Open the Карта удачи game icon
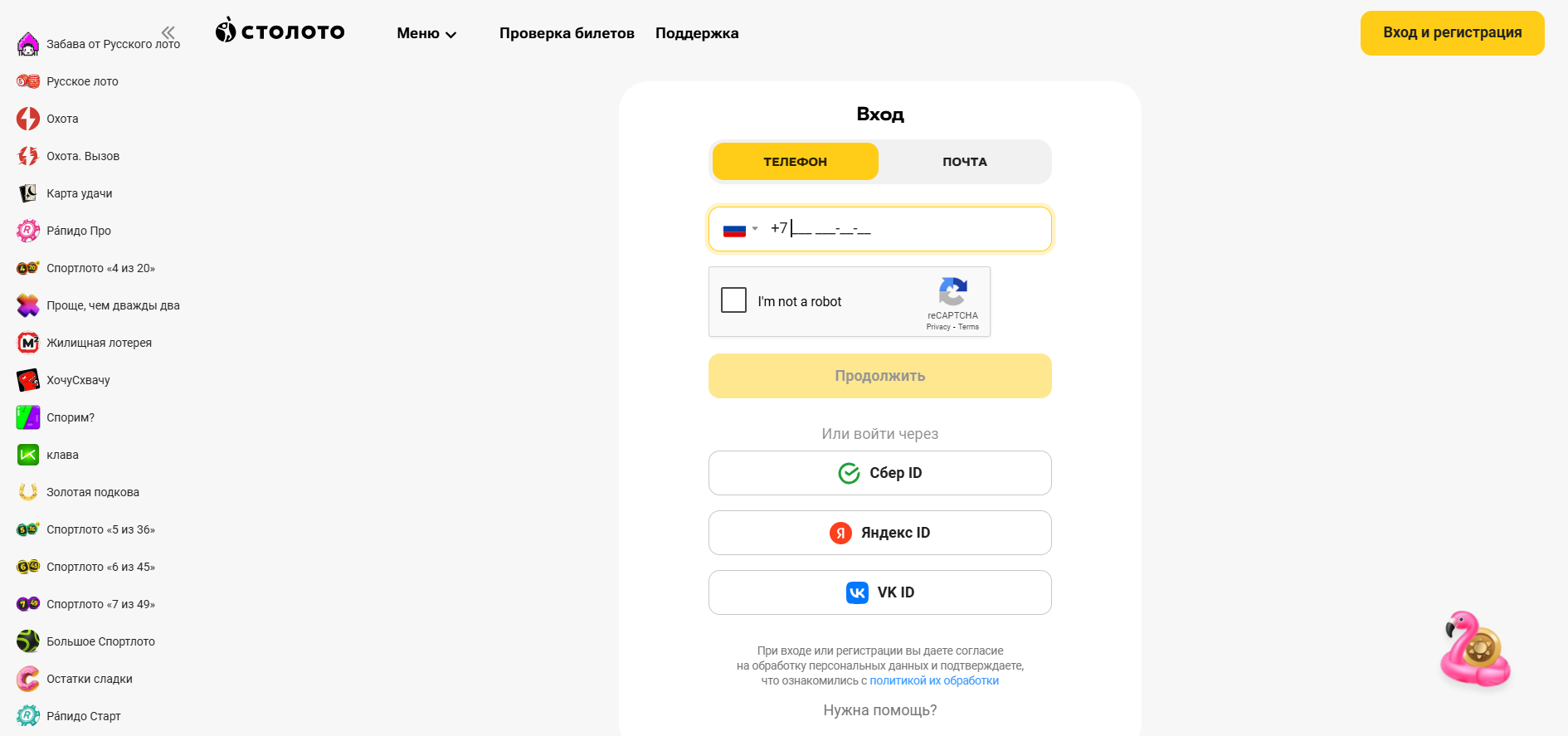Viewport: 1568px width, 736px height. tap(28, 193)
